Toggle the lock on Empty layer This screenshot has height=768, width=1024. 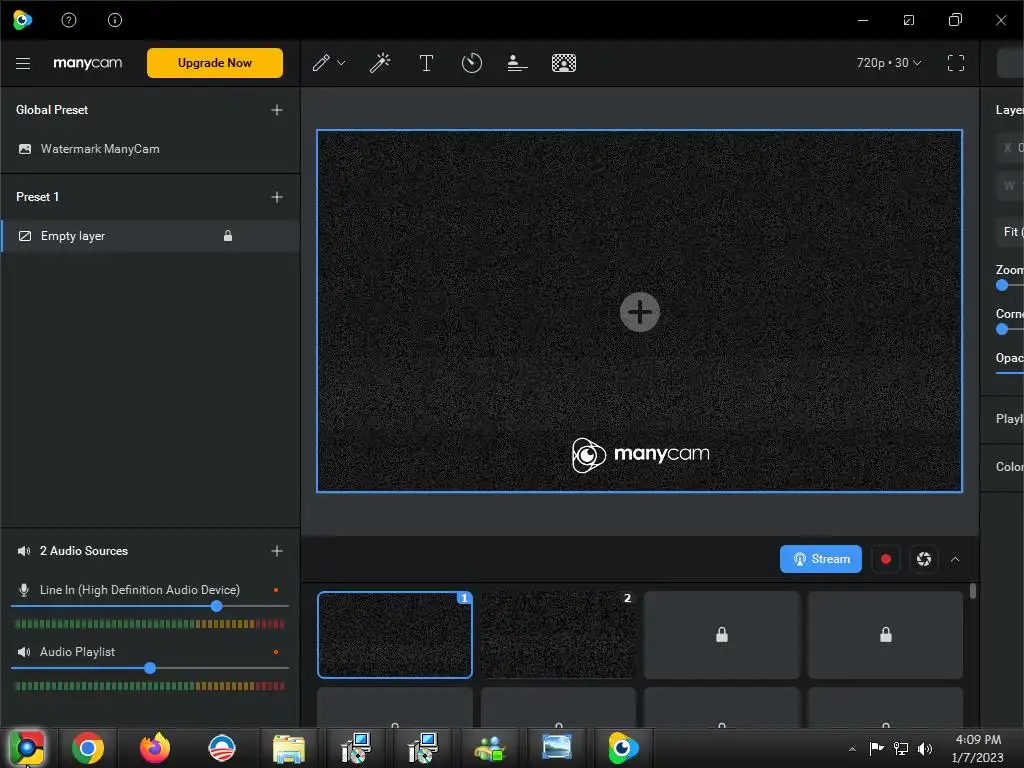228,236
